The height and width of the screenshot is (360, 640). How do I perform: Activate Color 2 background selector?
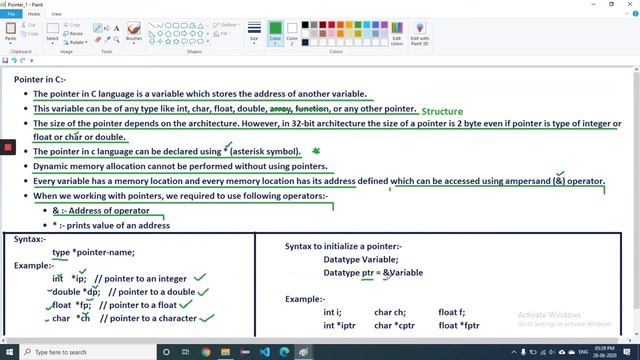(x=292, y=33)
